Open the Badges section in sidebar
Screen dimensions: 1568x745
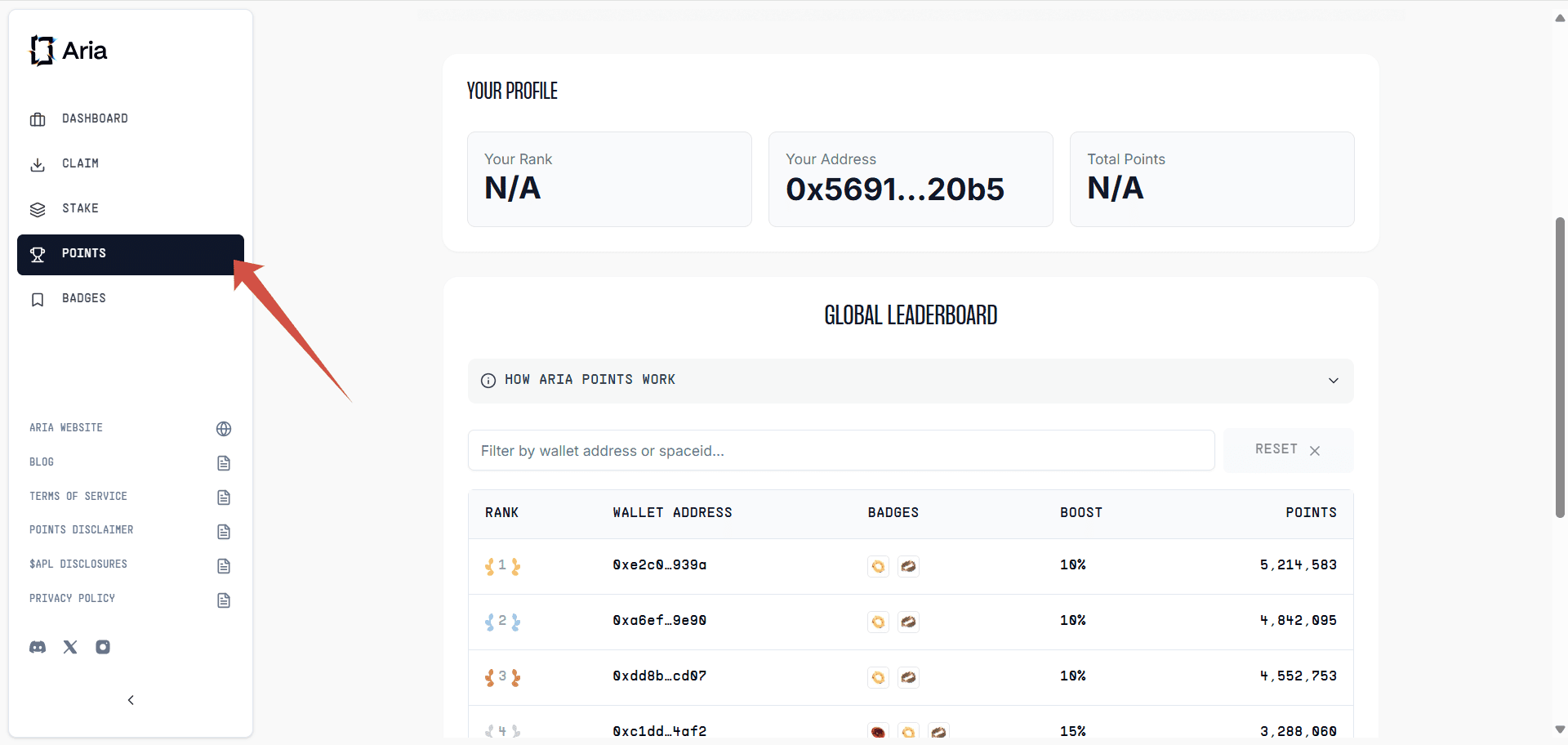coord(83,298)
